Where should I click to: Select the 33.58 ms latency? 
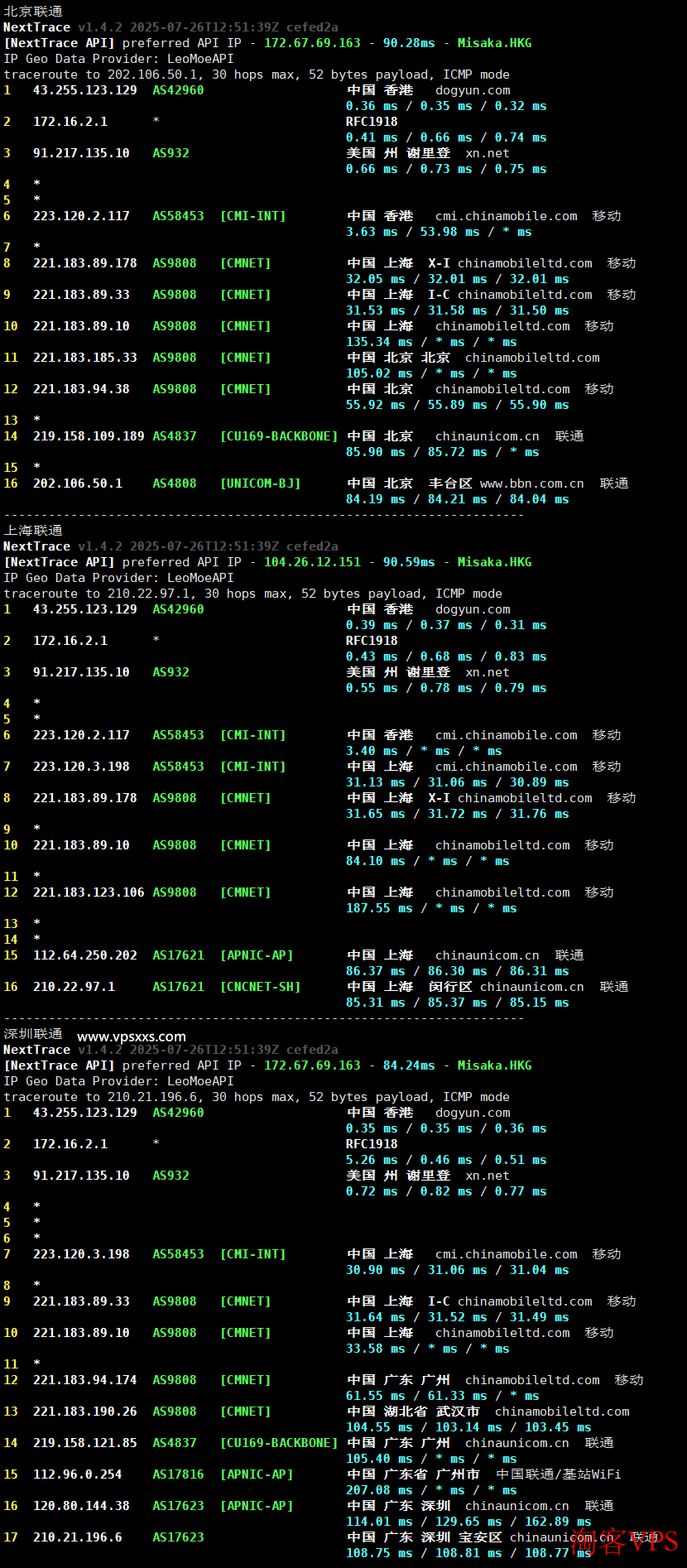pos(376,1349)
